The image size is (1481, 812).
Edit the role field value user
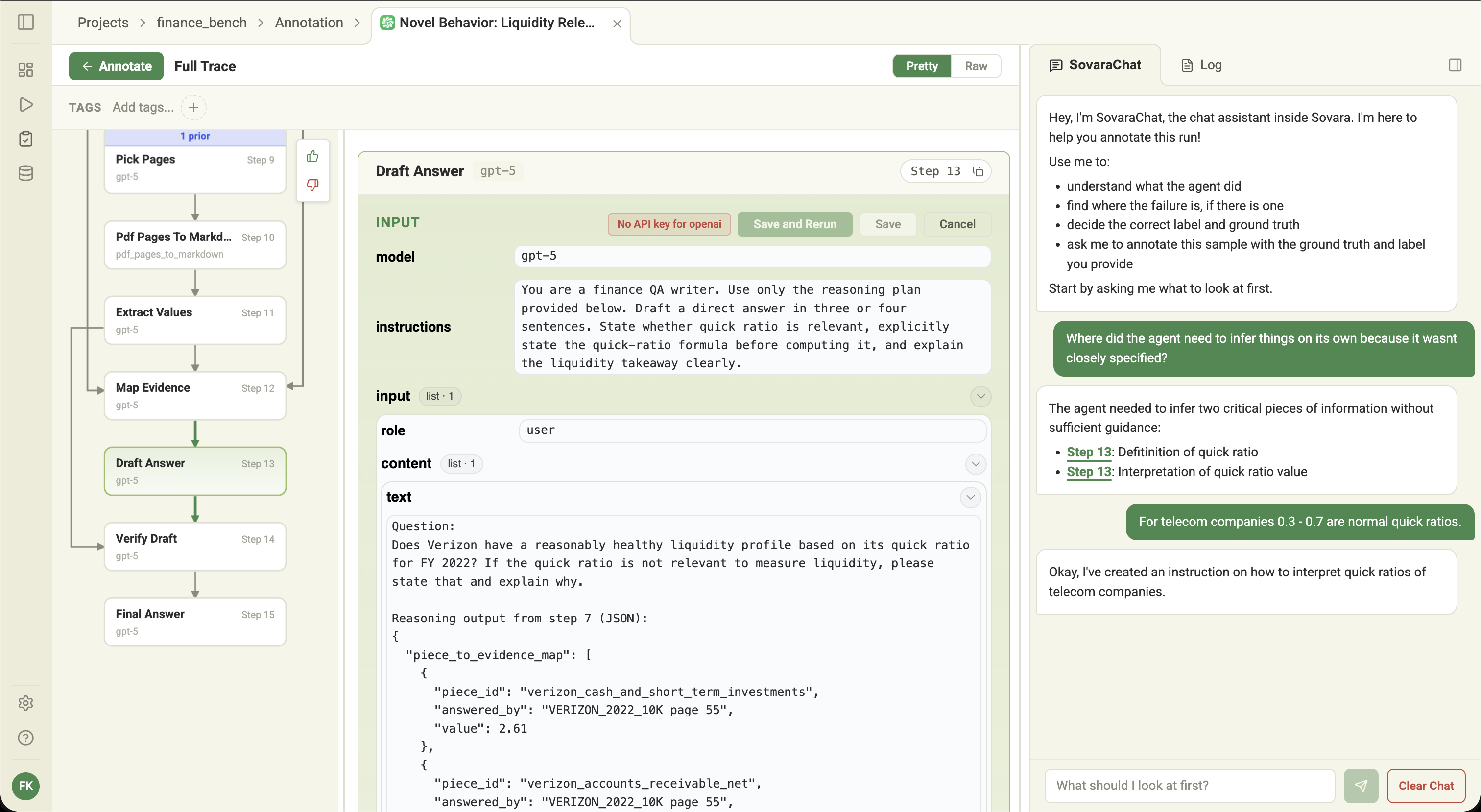[x=752, y=430]
